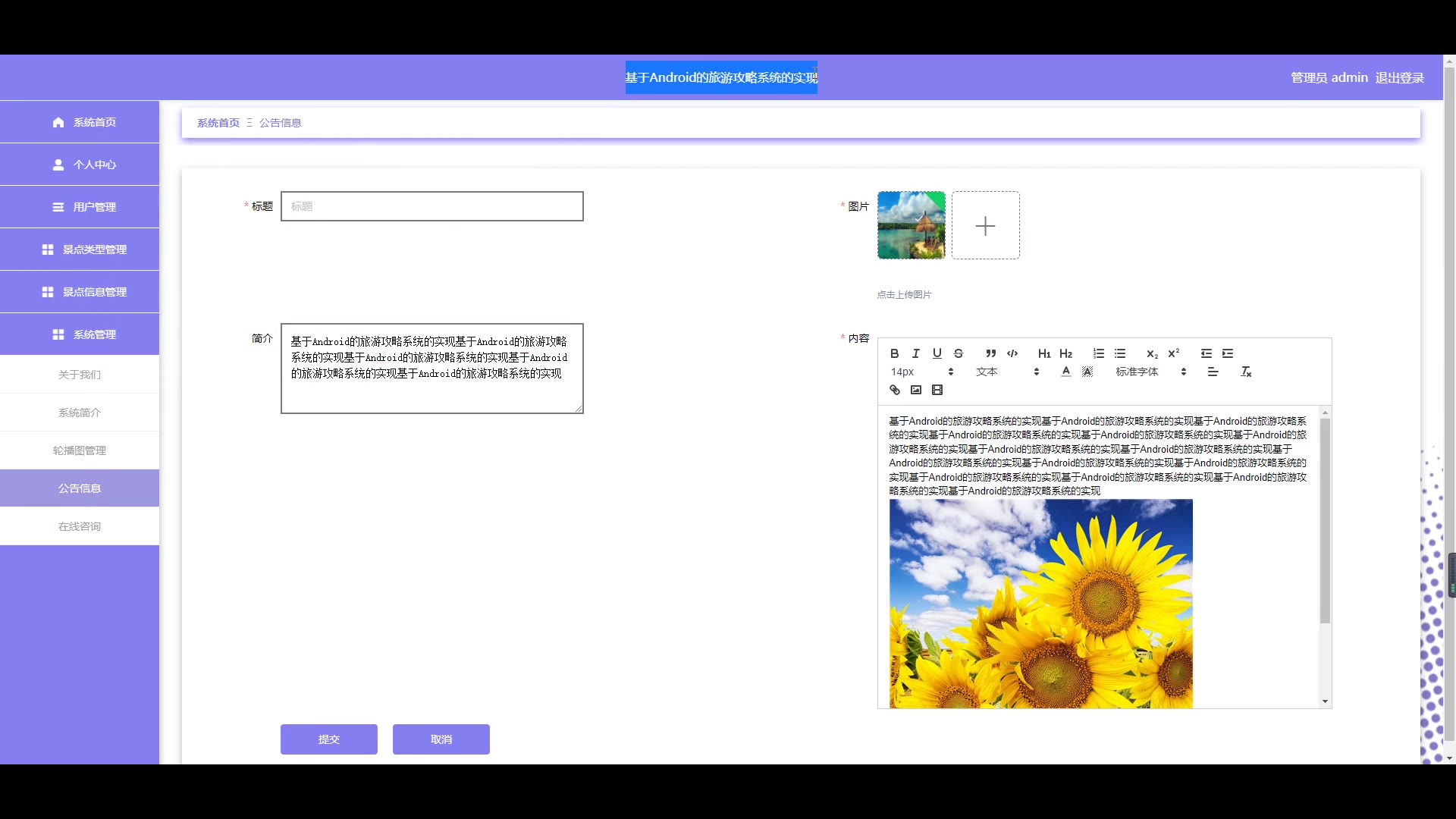Apply superscript formatting
Image resolution: width=1456 pixels, height=819 pixels.
(x=1173, y=353)
